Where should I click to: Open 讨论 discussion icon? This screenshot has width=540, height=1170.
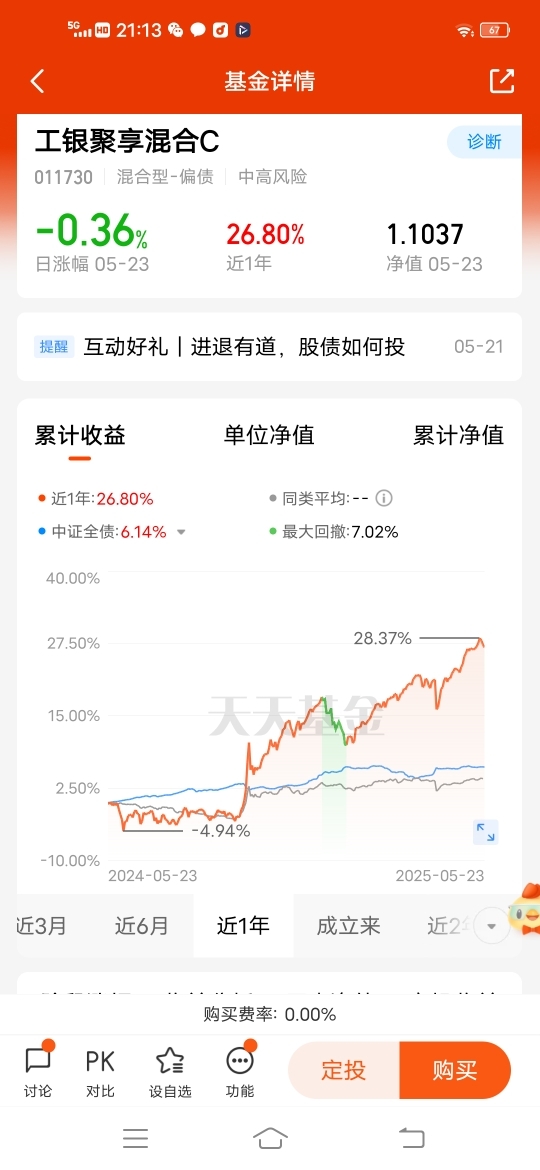point(37,1070)
